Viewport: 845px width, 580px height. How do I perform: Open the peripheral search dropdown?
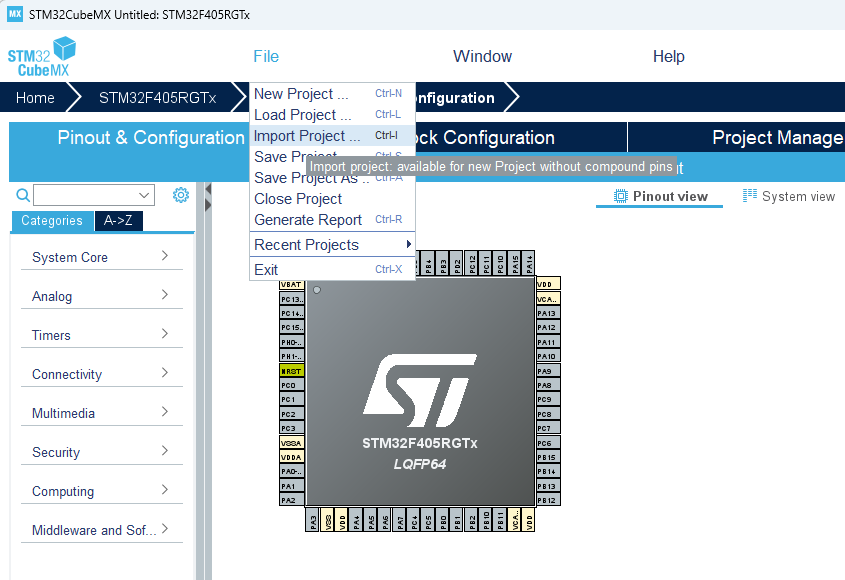pos(144,195)
